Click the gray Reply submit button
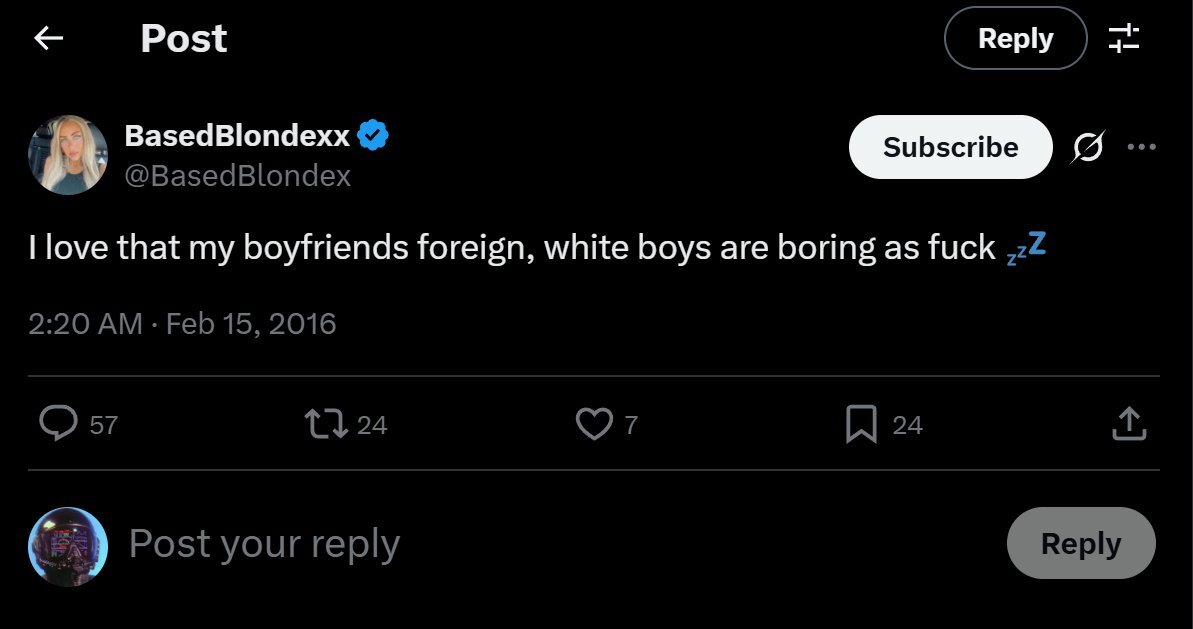1193x629 pixels. click(1081, 543)
